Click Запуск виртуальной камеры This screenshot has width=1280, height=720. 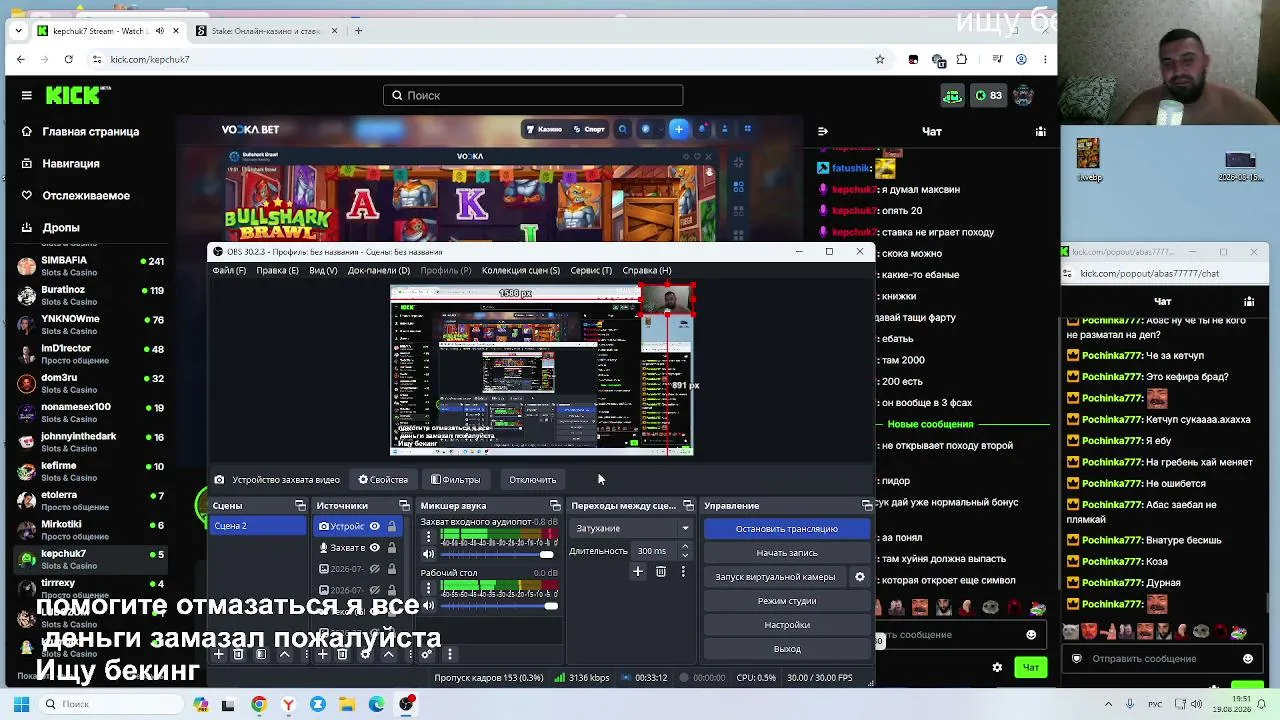tap(775, 577)
